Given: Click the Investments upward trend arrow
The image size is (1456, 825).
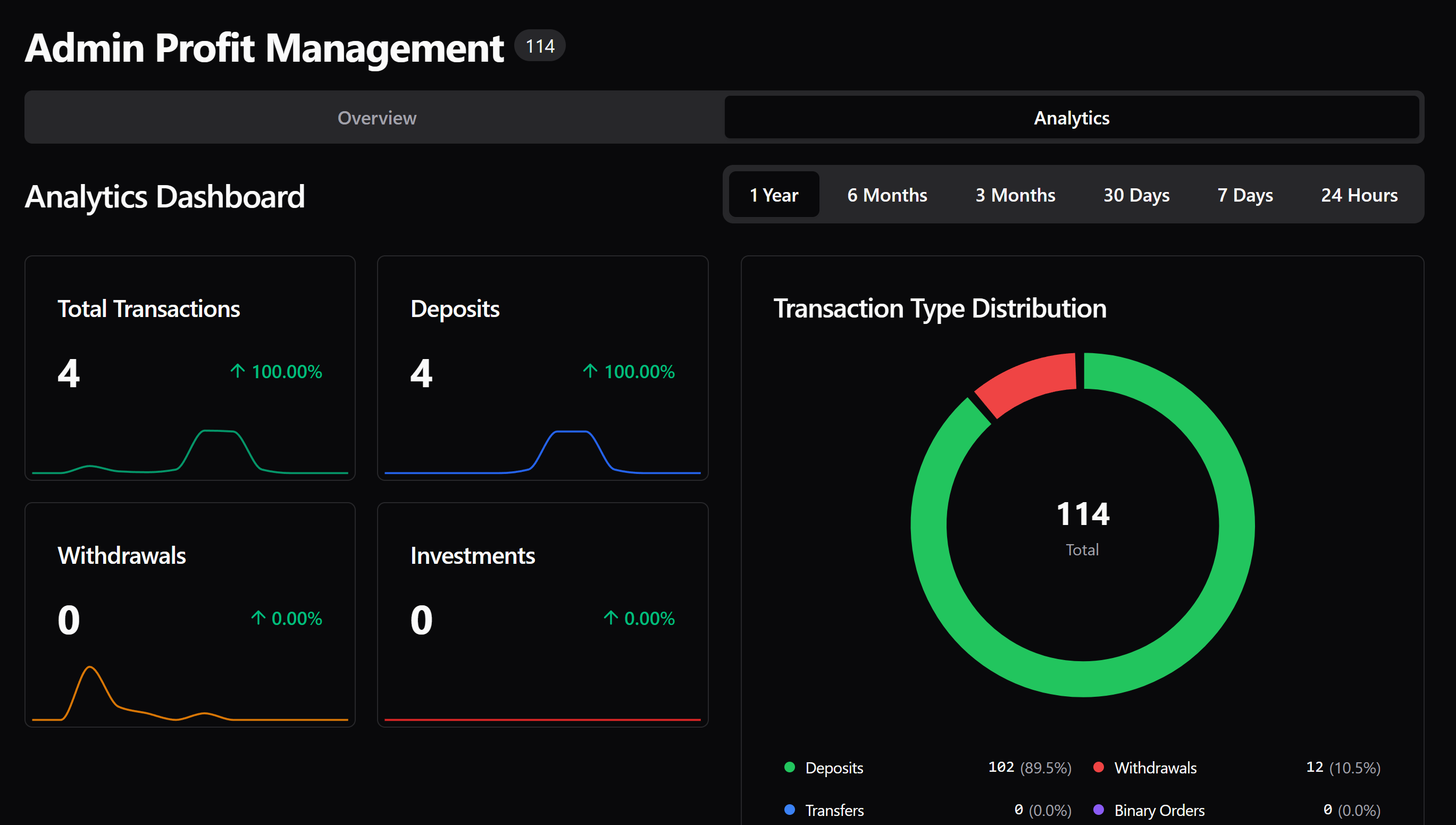Looking at the screenshot, I should tap(610, 618).
